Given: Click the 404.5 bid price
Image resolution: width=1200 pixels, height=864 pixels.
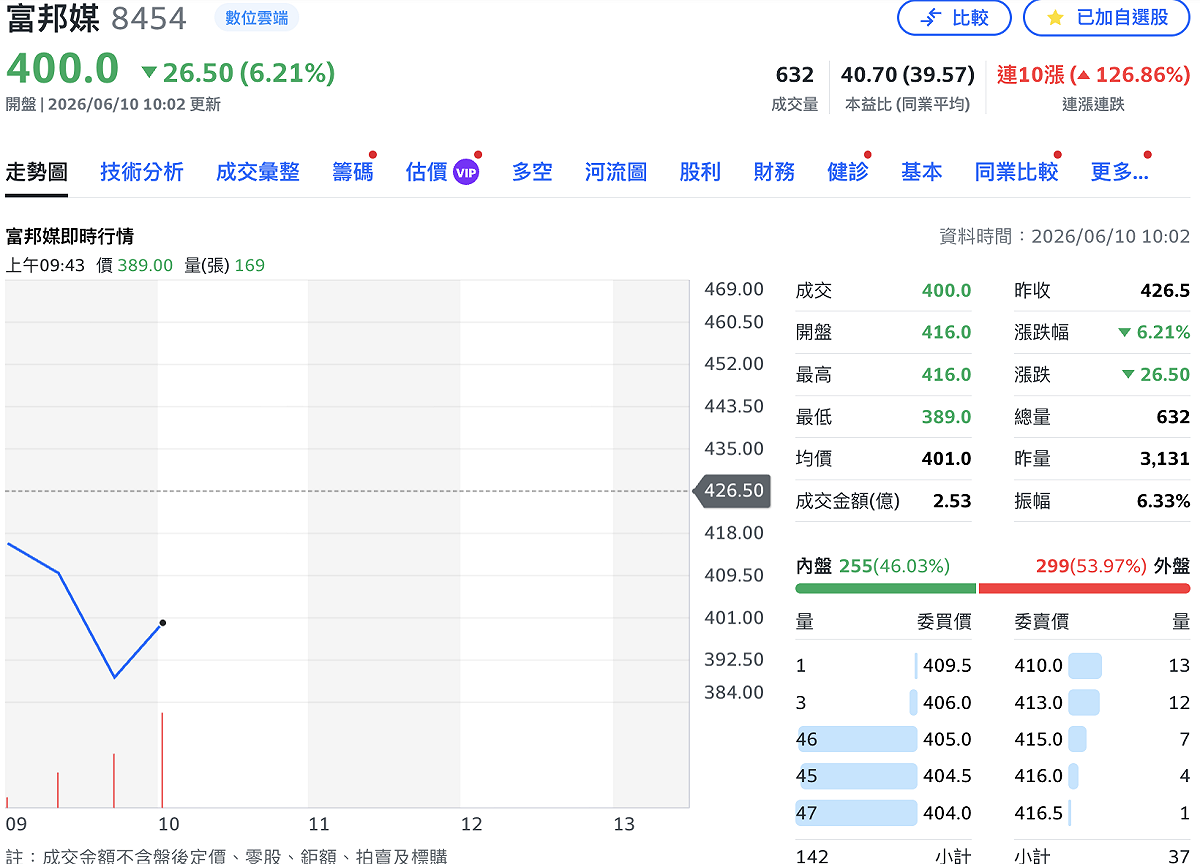Looking at the screenshot, I should pos(947,776).
